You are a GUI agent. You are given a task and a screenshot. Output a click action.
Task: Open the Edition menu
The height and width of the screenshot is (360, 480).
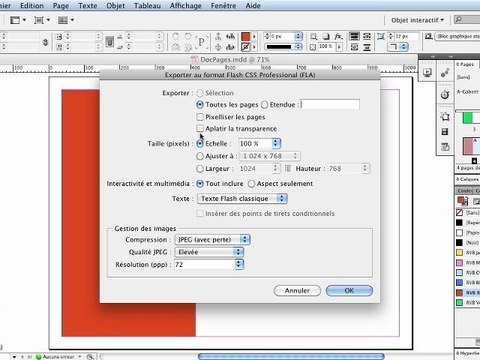tap(32, 6)
